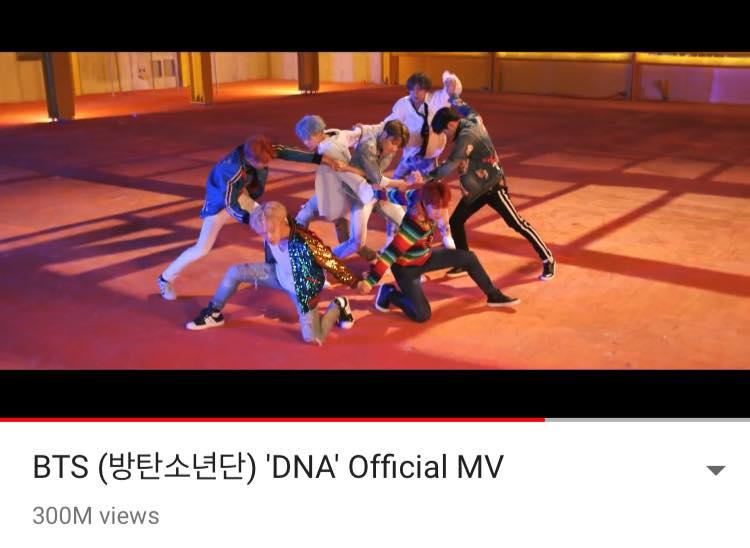Click where red progress meets gray bar
This screenshot has height=548, width=750.
click(545, 420)
